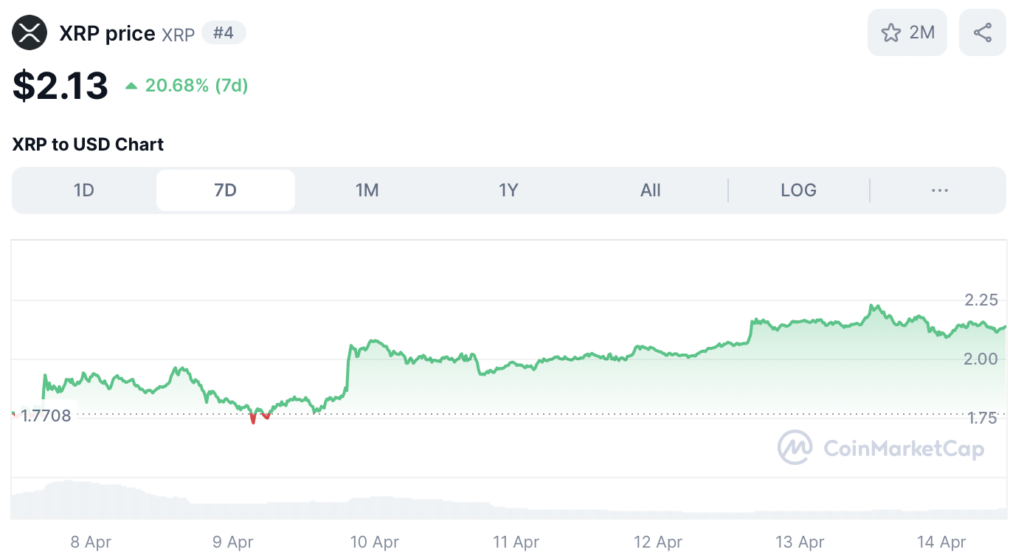This screenshot has width=1024, height=555.
Task: Add XRP to watchlist with star button
Action: tap(907, 33)
